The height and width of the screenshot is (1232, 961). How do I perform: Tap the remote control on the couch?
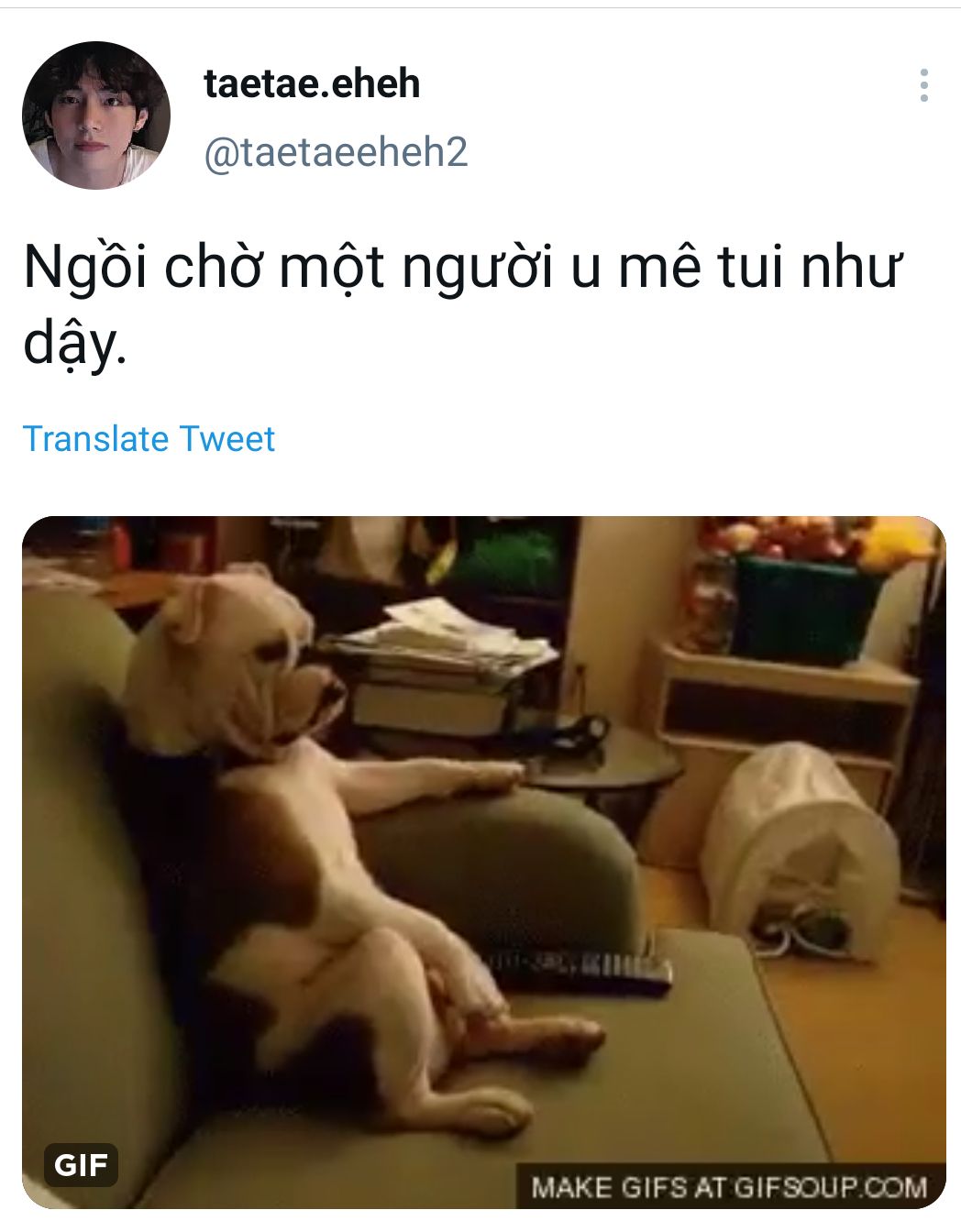click(x=580, y=972)
